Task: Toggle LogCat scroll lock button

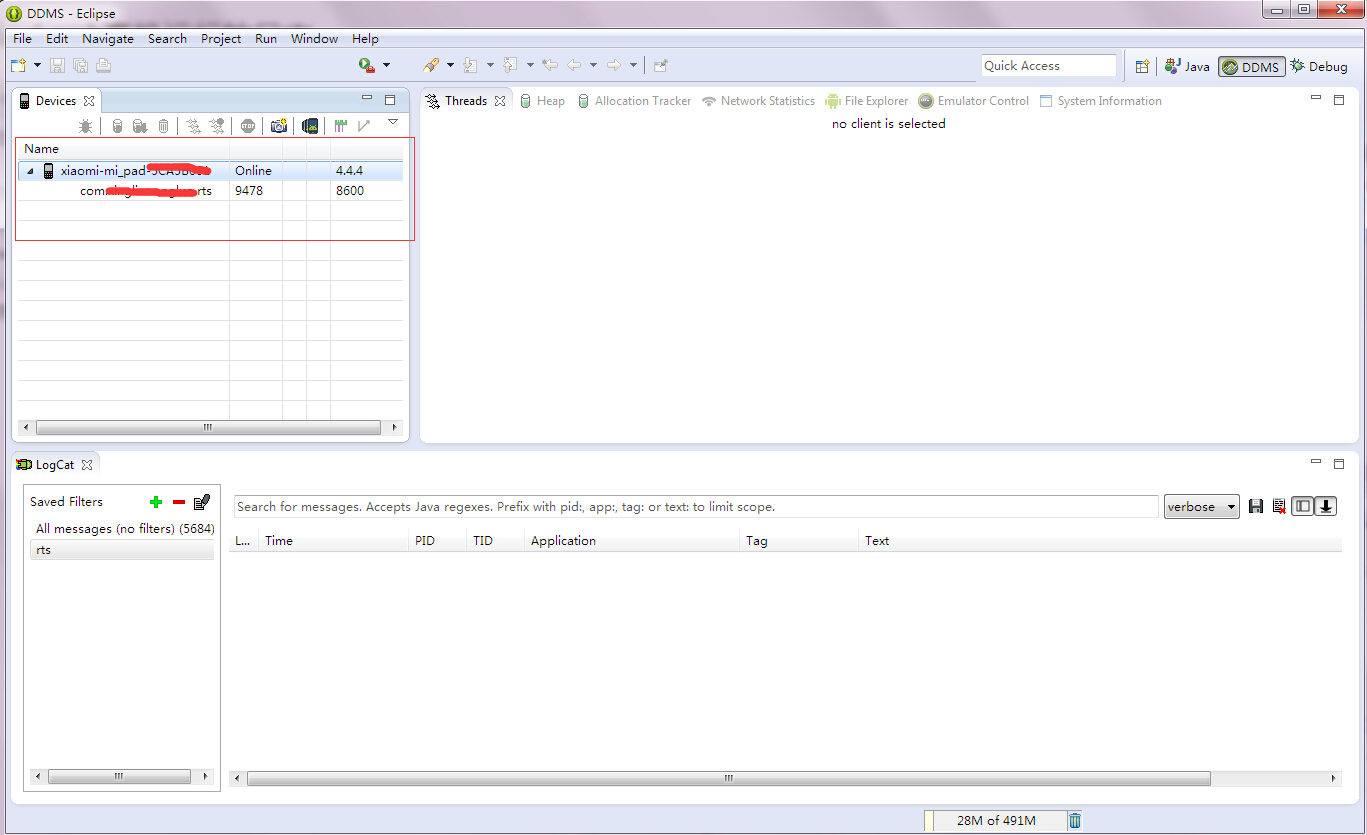Action: coord(1326,506)
